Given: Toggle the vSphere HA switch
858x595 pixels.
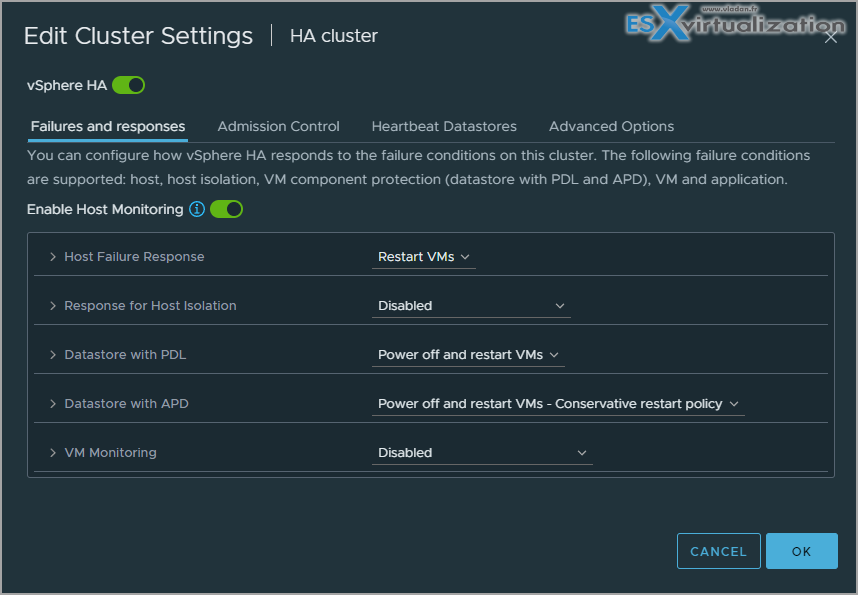Looking at the screenshot, I should click(x=128, y=86).
